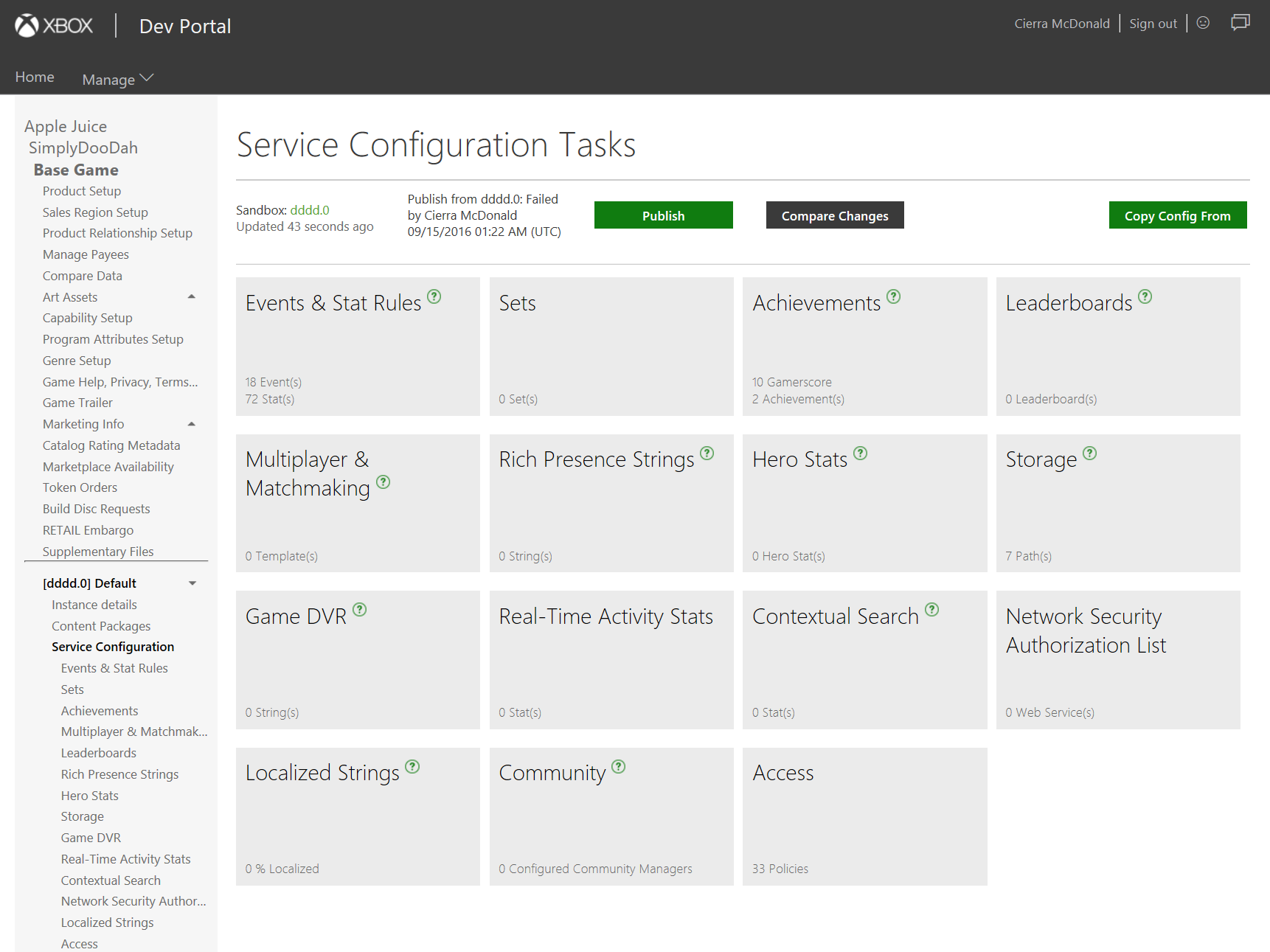Viewport: 1270px width, 952px height.
Task: Open Hero Stats sidebar entry
Action: [90, 796]
